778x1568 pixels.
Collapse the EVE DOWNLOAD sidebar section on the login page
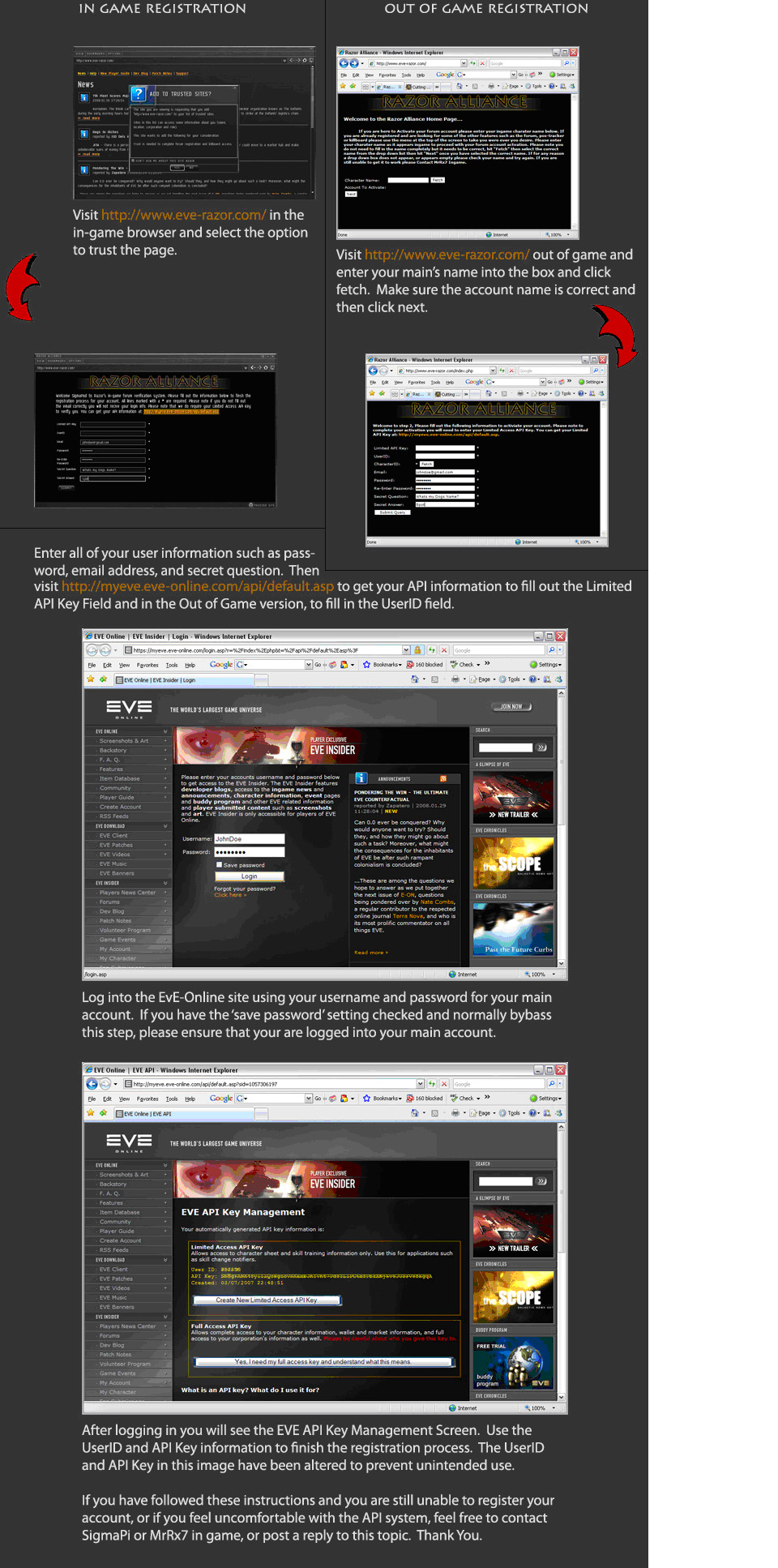pyautogui.click(x=165, y=826)
